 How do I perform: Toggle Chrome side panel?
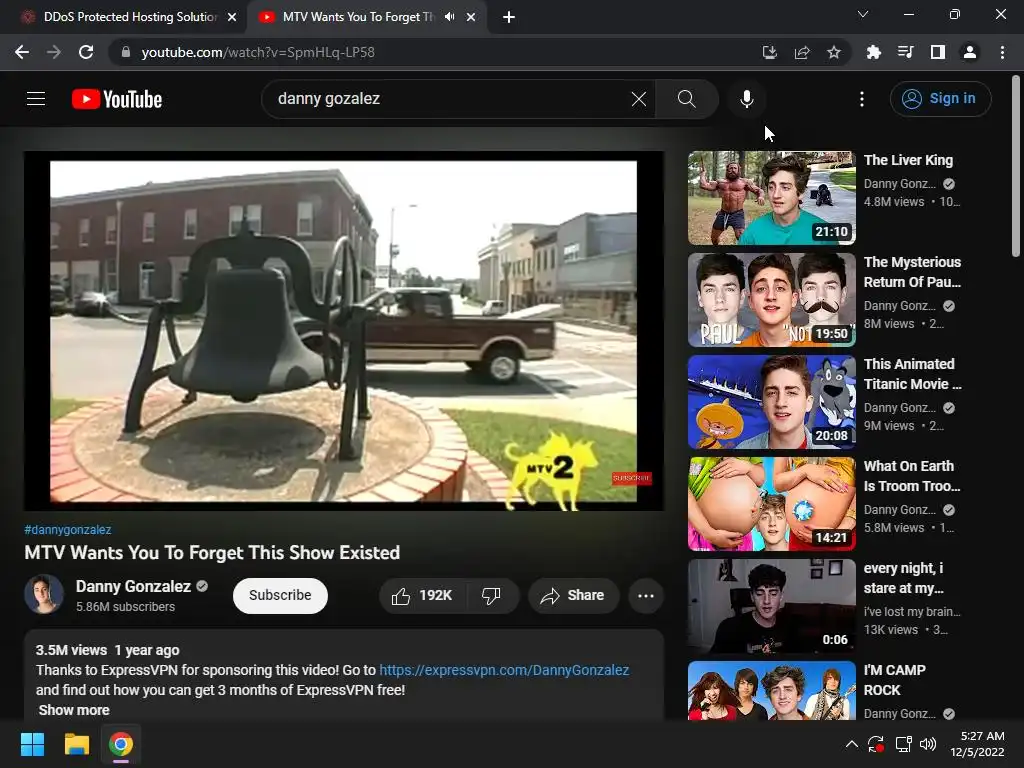(937, 52)
